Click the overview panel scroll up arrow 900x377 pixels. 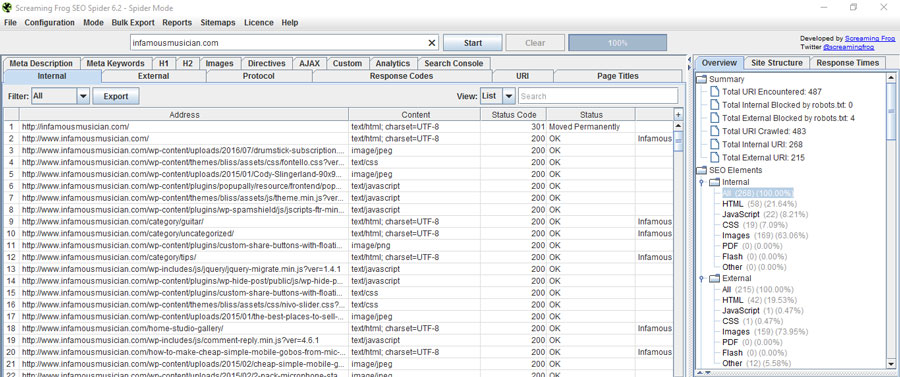tap(890, 77)
